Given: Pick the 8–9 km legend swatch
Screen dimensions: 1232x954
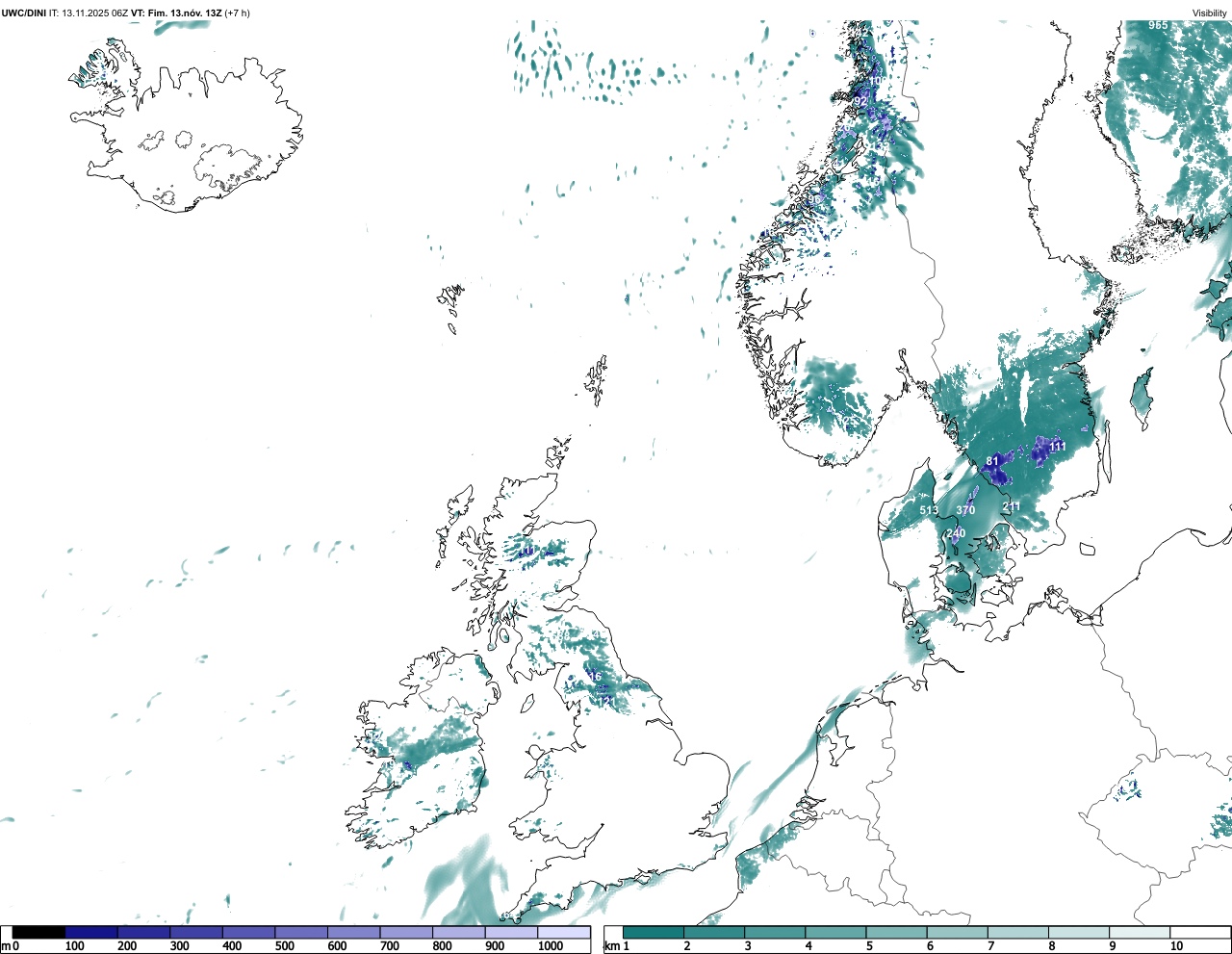Looking at the screenshot, I should pyautogui.click(x=1079, y=933).
